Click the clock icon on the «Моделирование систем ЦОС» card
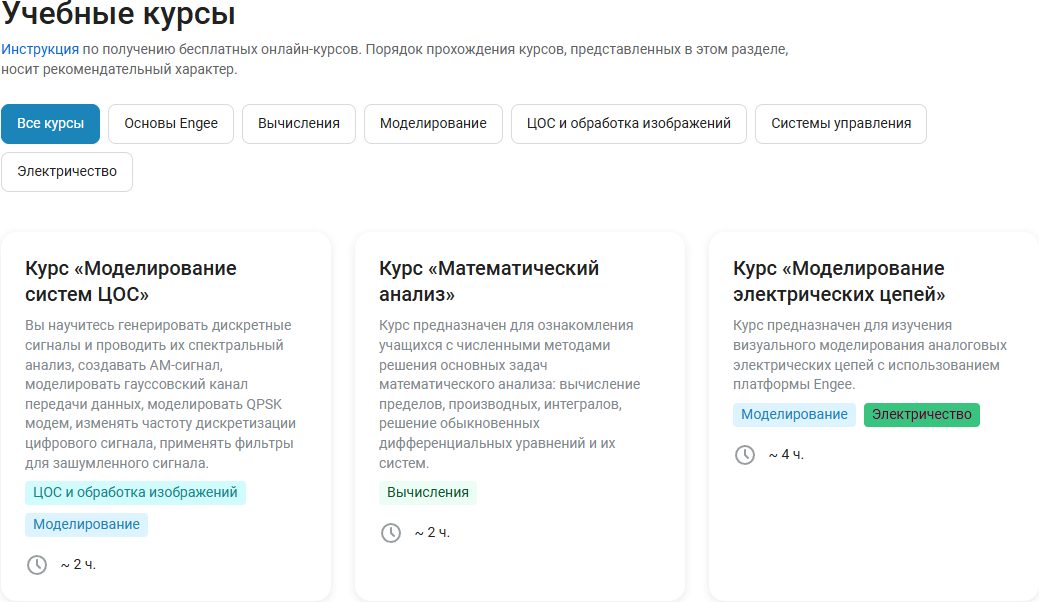The width and height of the screenshot is (1039, 602). [37, 564]
